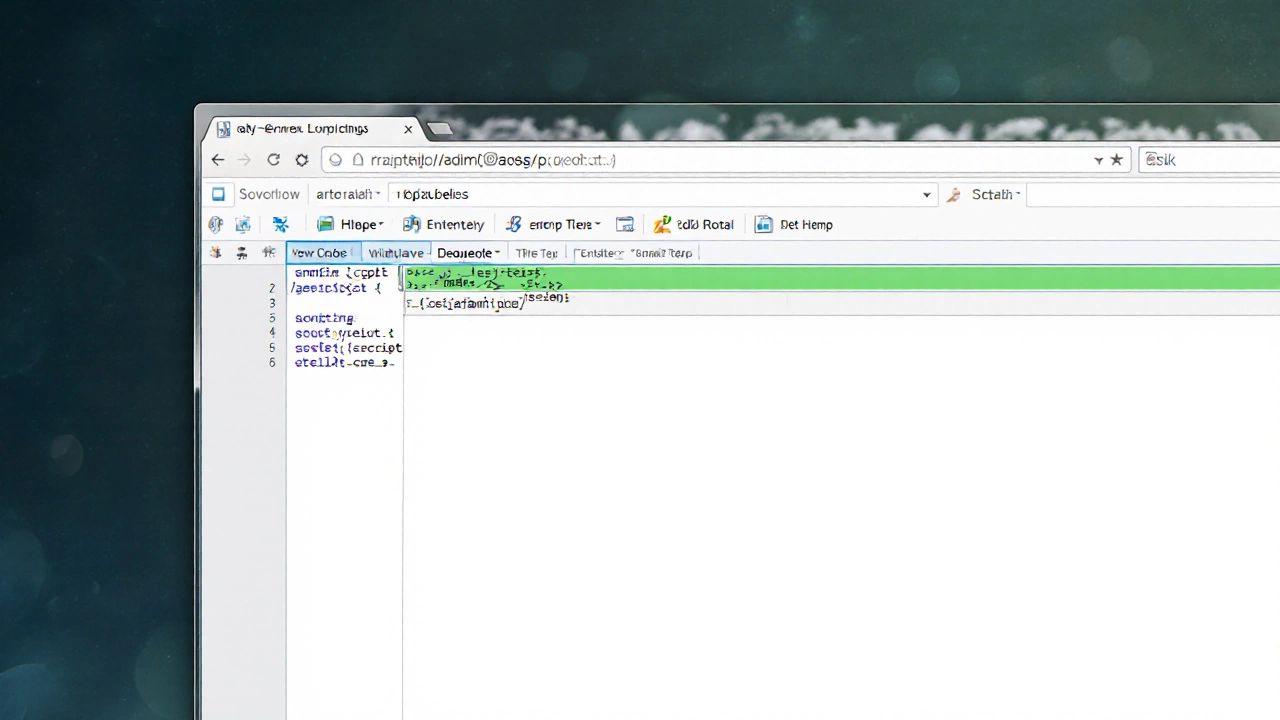Screen dimensions: 1280x720
Task: Click the bookmark star in address bar
Action: [x=1117, y=160]
